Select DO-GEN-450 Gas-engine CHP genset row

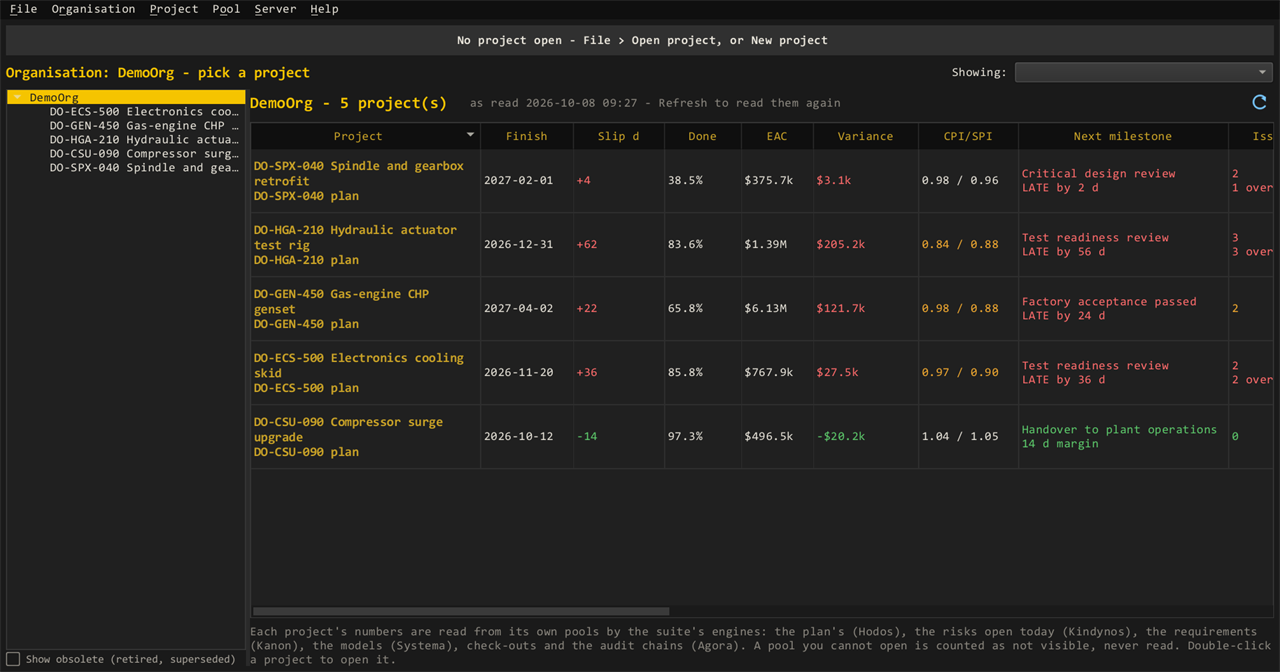click(762, 309)
